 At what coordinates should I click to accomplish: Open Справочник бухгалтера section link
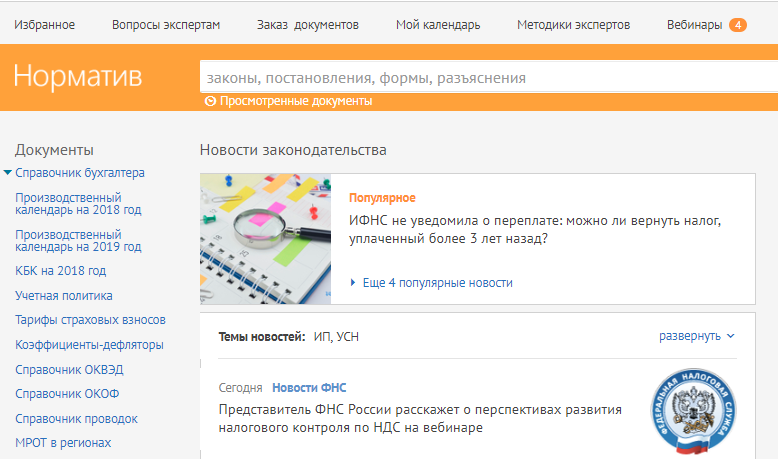(80, 173)
